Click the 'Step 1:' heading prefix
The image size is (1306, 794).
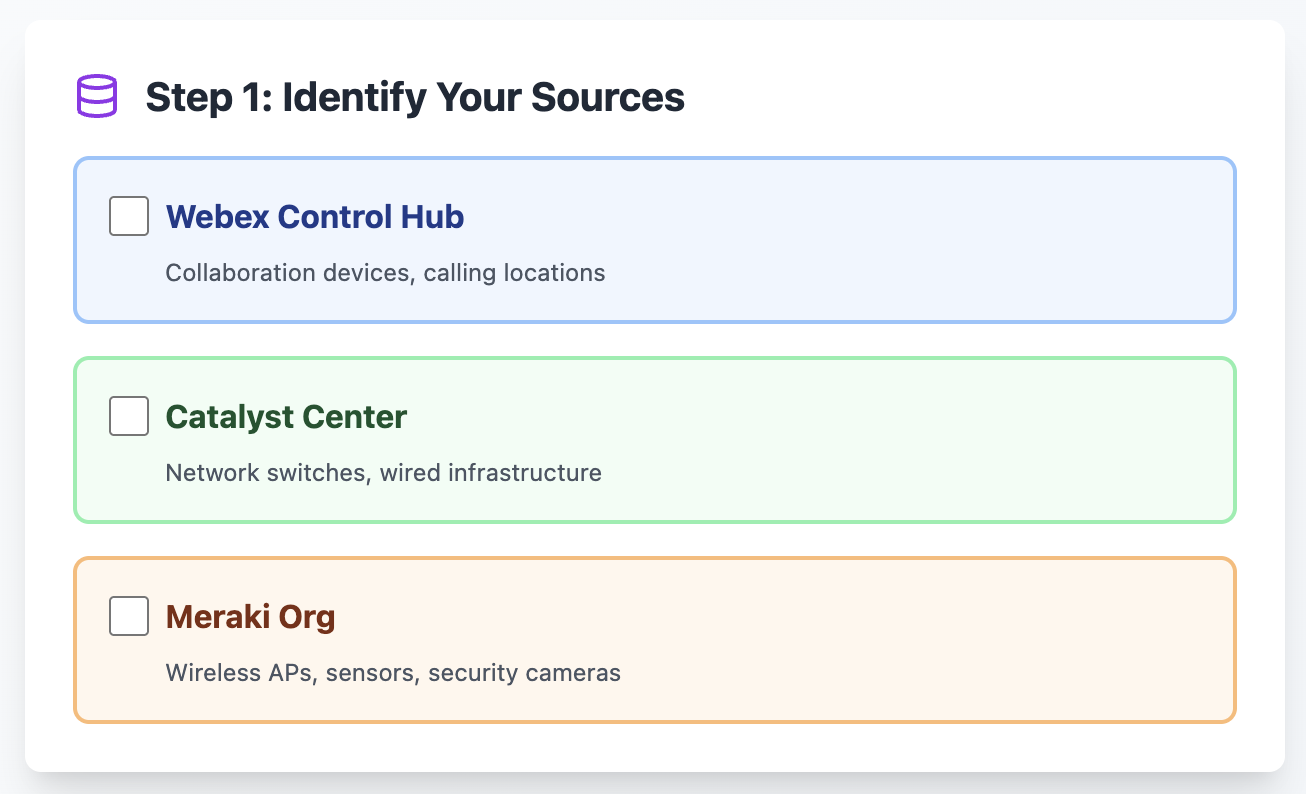(x=208, y=98)
